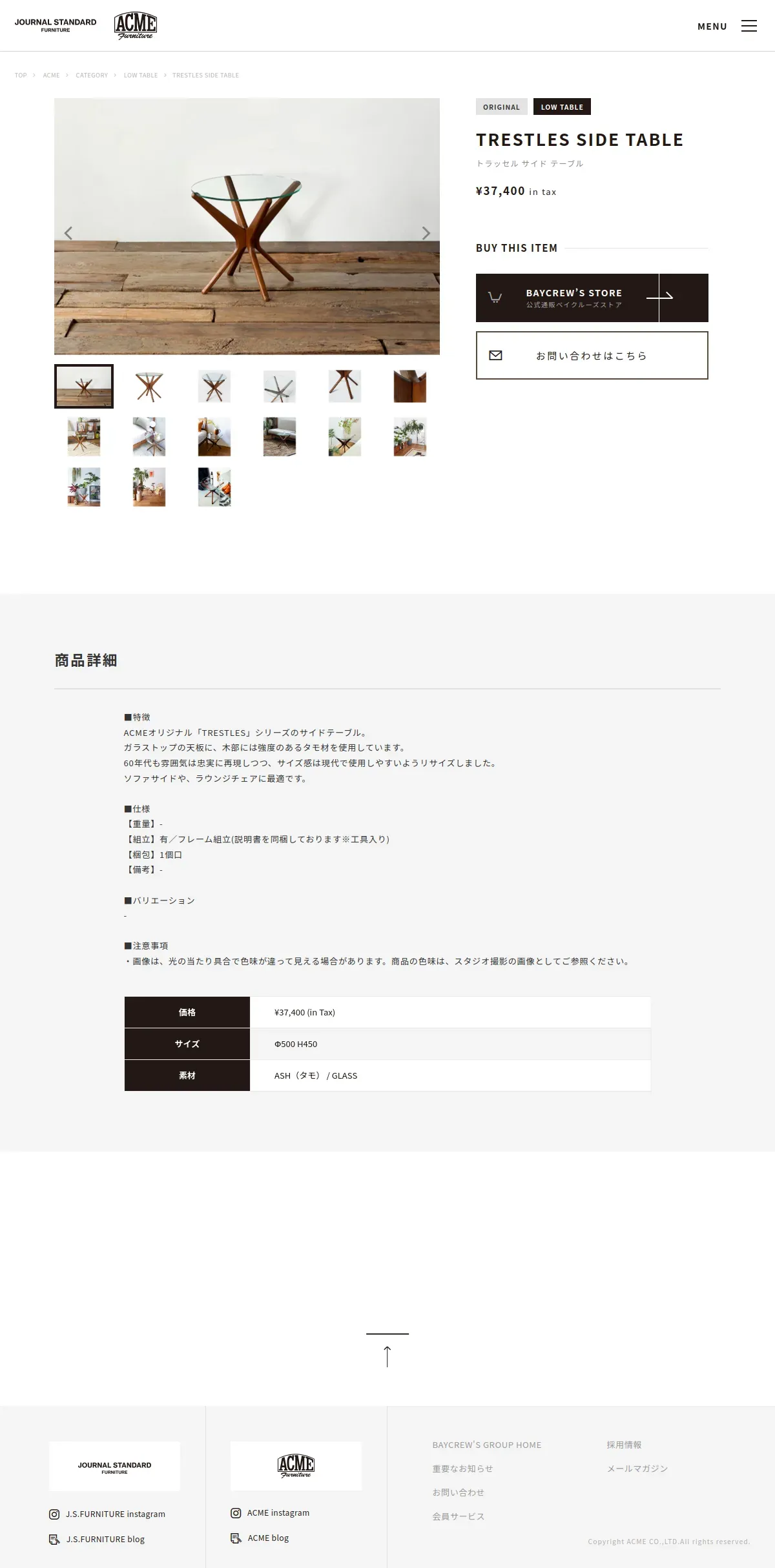Click TRESTLES SIDE TABLE breadcrumb item
Image resolution: width=775 pixels, height=1568 pixels.
(x=205, y=76)
